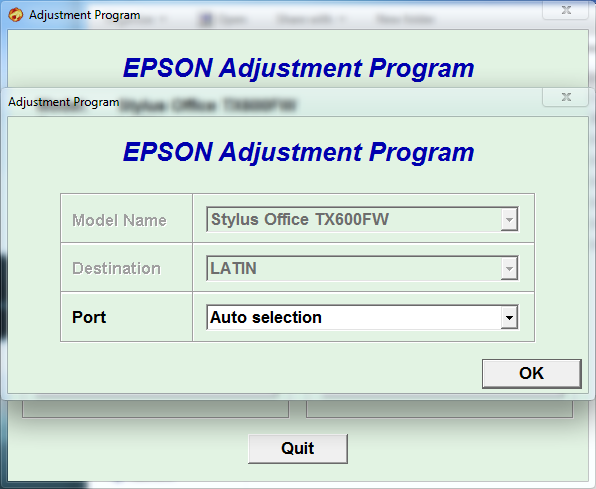596x489 pixels.
Task: Close the background Adjustment Program window
Action: tap(566, 10)
